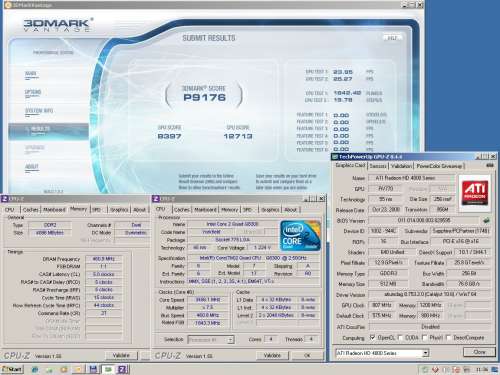Image resolution: width=500 pixels, height=375 pixels.
Task: Open Mainboard tab in CPU-Z processor window
Action: click(205, 210)
